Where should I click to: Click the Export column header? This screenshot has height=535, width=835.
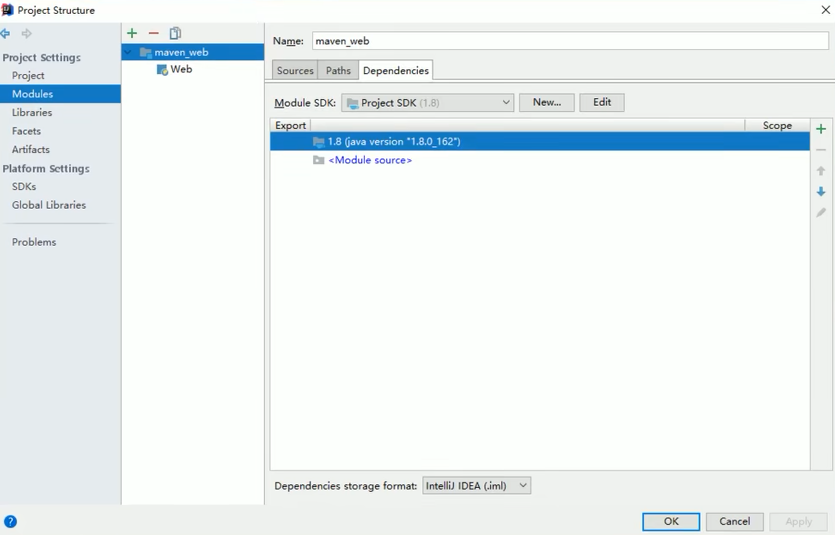pyautogui.click(x=290, y=126)
